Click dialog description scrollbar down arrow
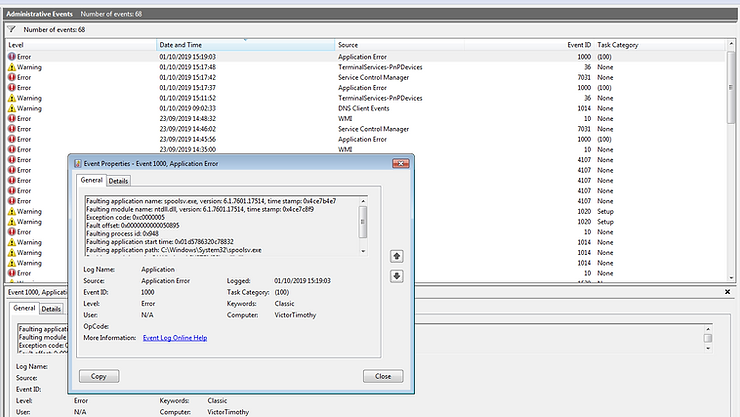 coord(363,251)
